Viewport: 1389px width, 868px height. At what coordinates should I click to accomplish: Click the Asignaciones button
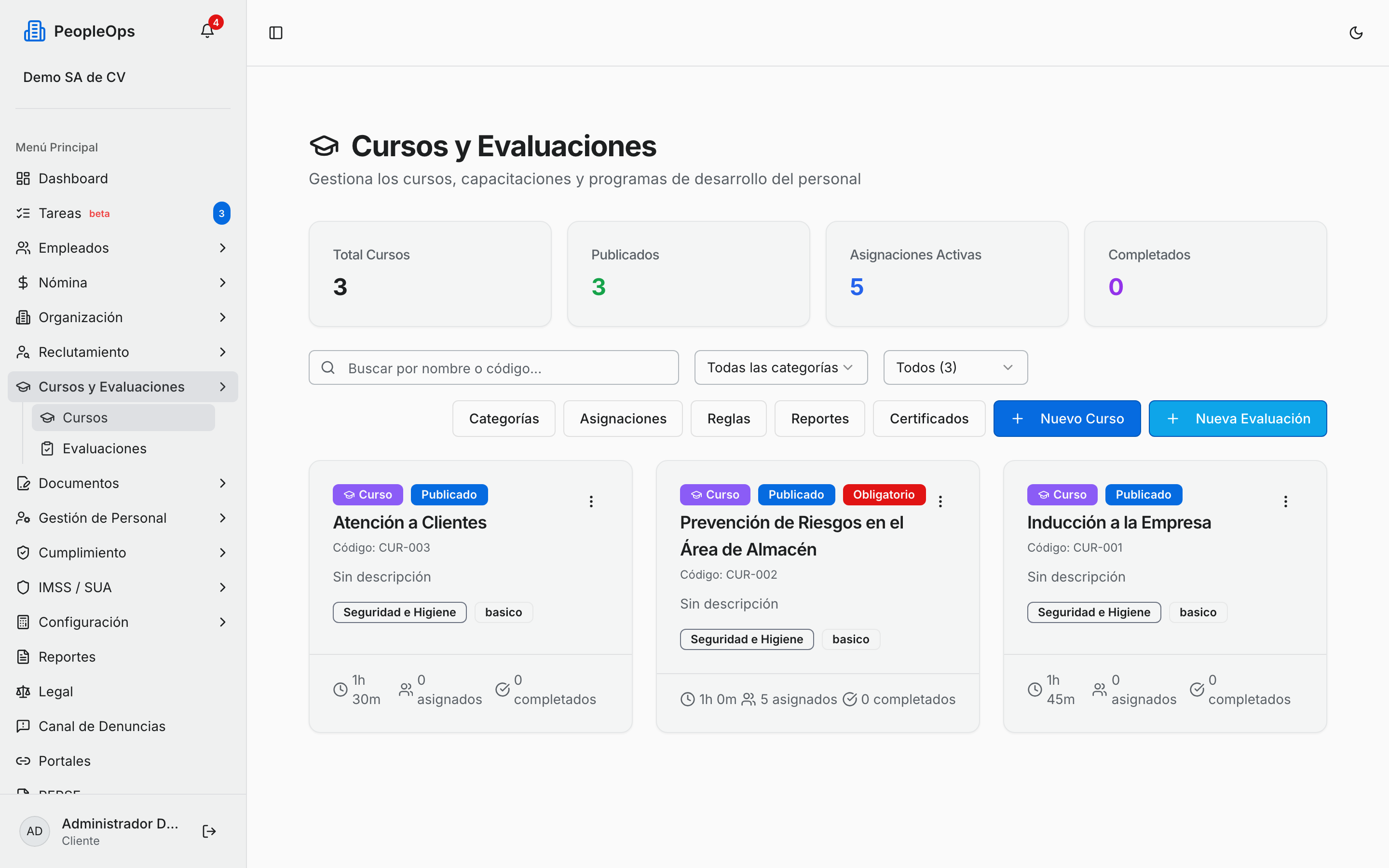click(623, 419)
